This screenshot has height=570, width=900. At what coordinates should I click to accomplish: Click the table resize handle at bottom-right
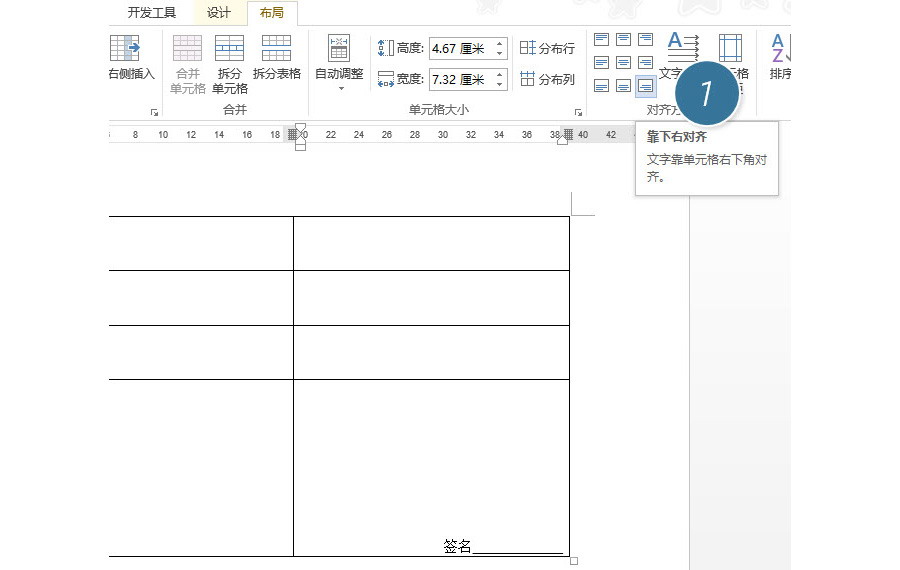coord(573,561)
